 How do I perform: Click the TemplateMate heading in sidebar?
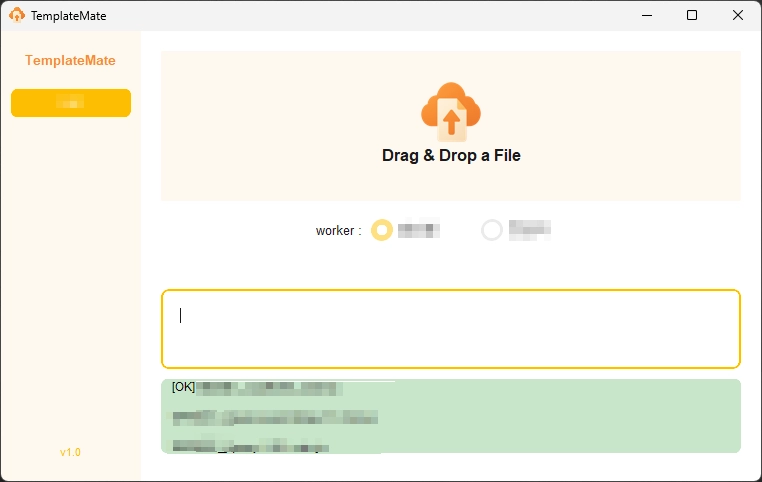coord(70,60)
